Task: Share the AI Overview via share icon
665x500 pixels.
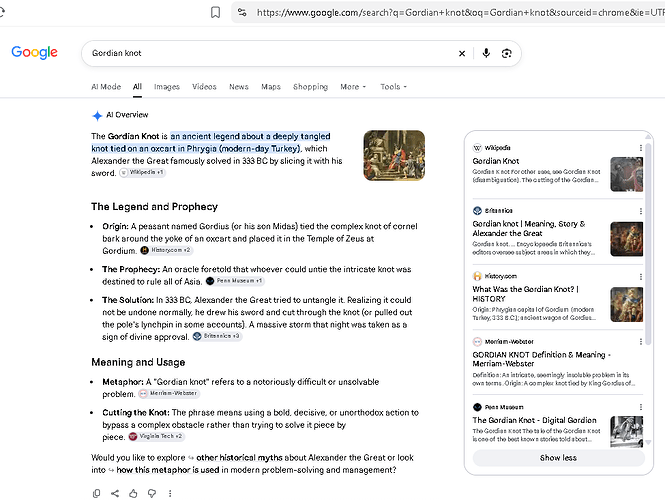Action: pyautogui.click(x=115, y=493)
